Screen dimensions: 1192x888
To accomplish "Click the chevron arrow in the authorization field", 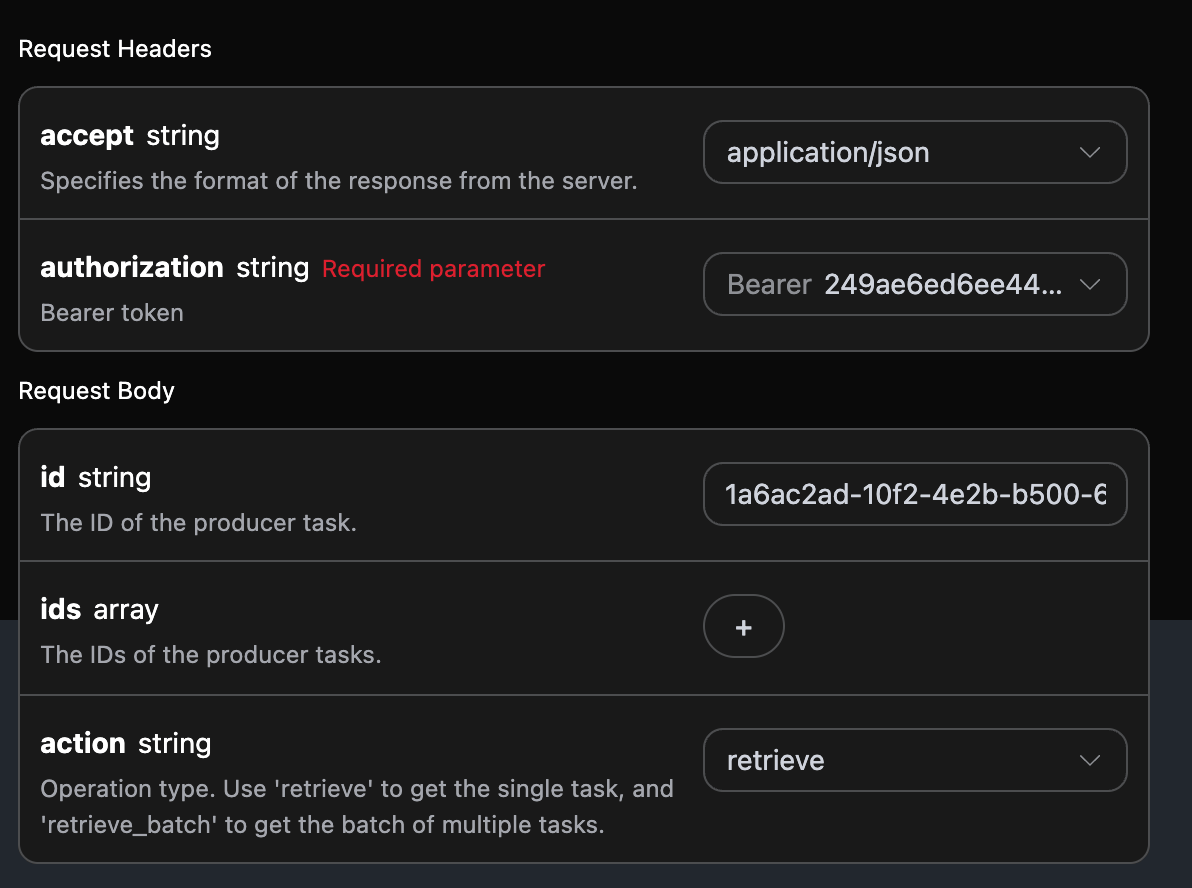I will click(1090, 285).
